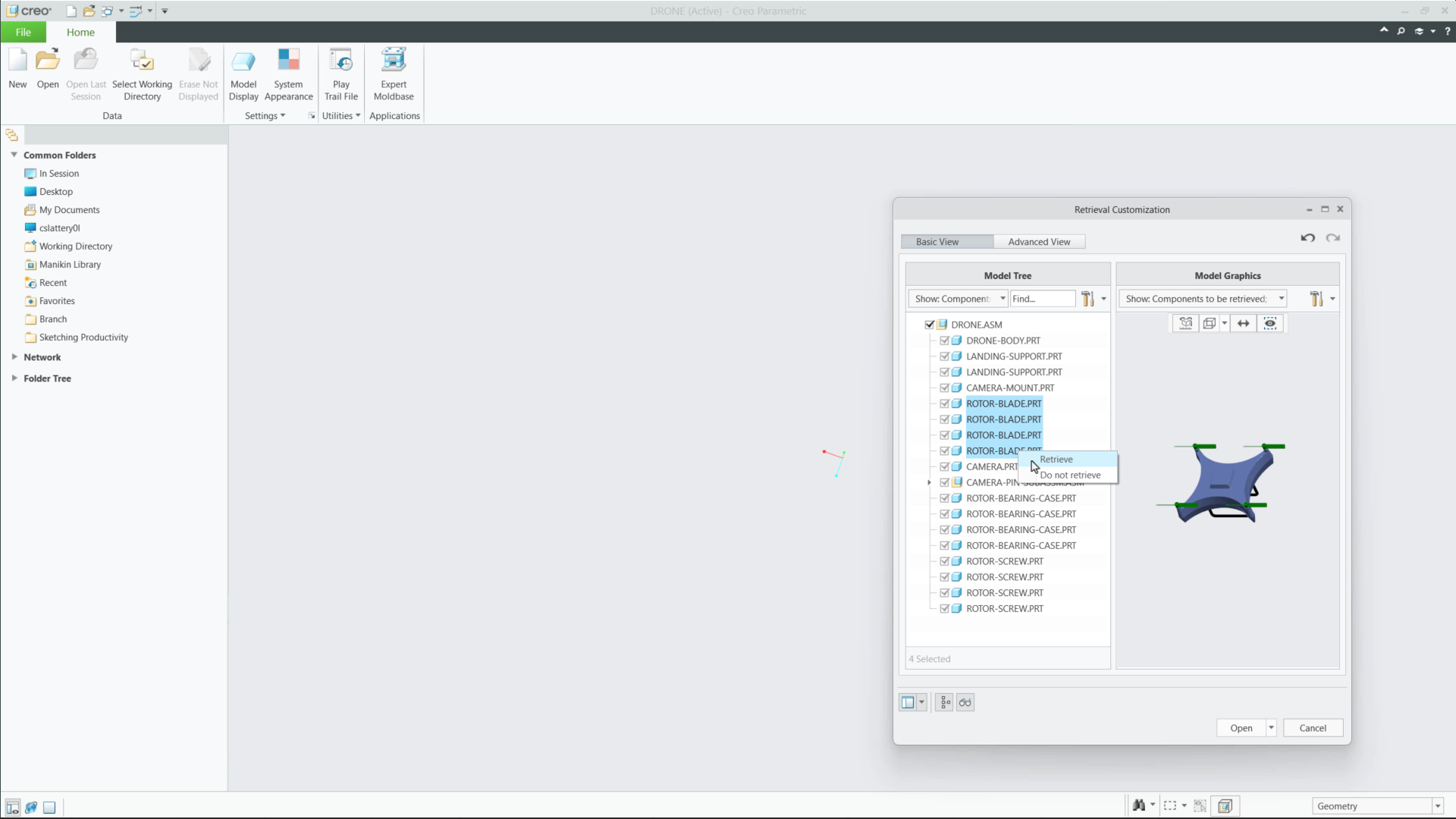Uncheck DRONE.ASM checkbox
The image size is (1456, 819).
930,325
